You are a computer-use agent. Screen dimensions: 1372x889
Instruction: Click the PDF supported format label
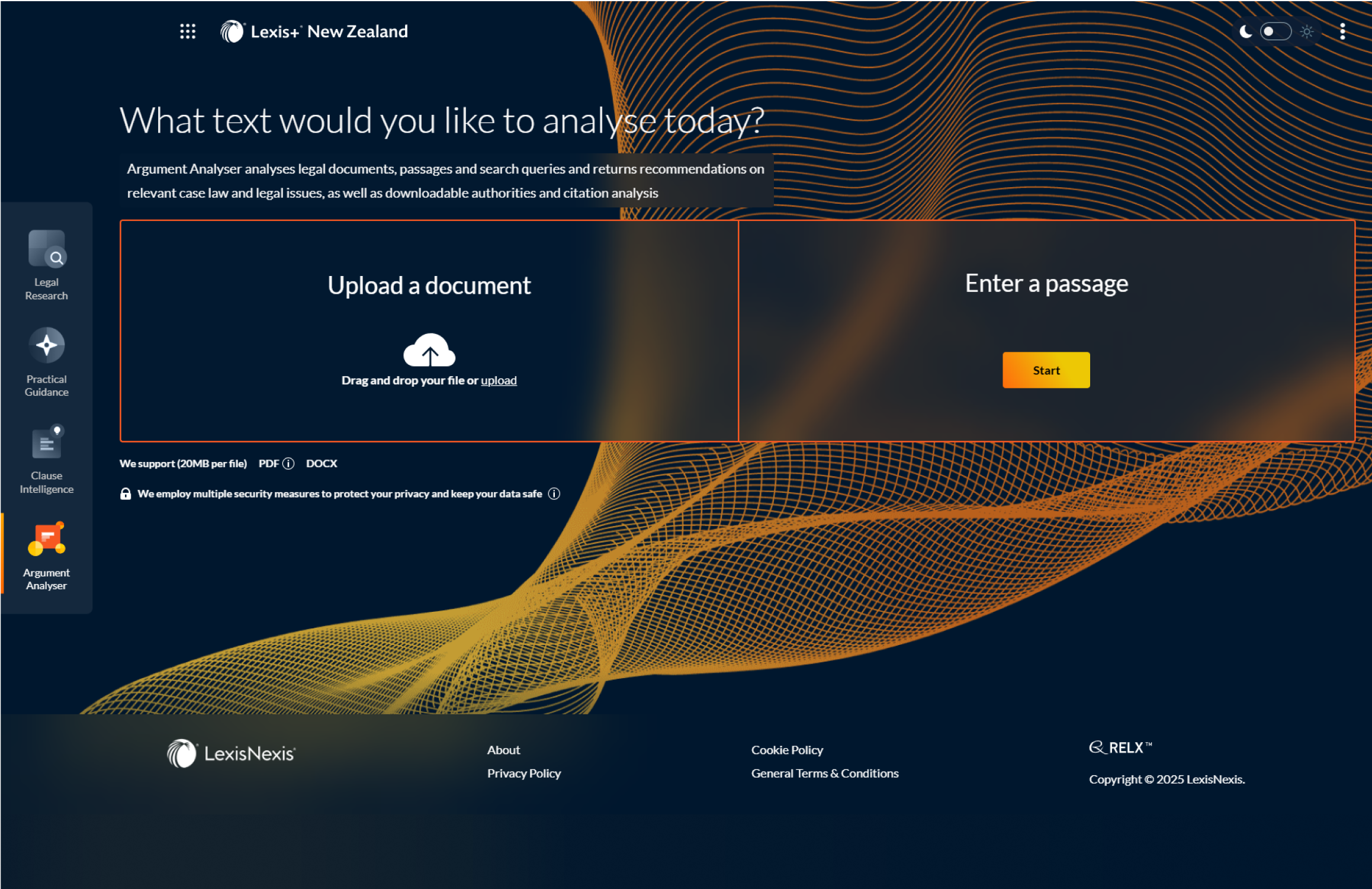click(x=269, y=464)
